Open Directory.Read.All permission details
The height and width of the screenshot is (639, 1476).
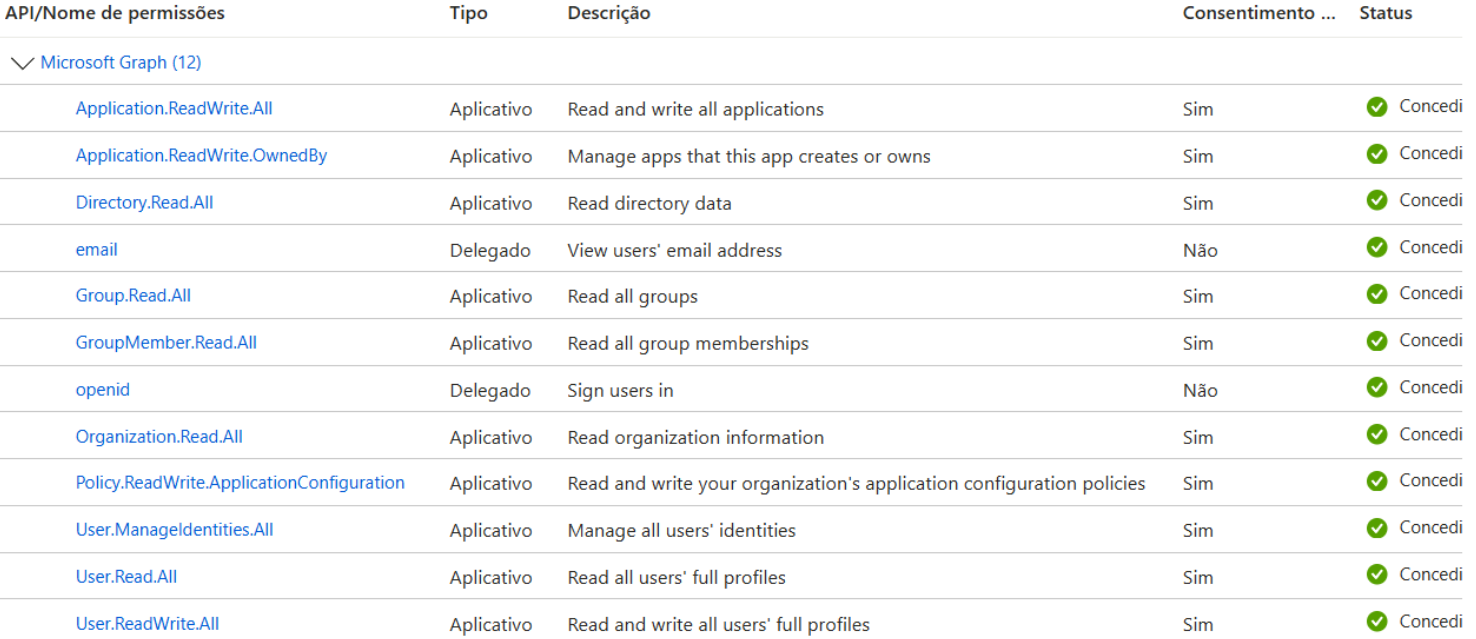click(144, 202)
